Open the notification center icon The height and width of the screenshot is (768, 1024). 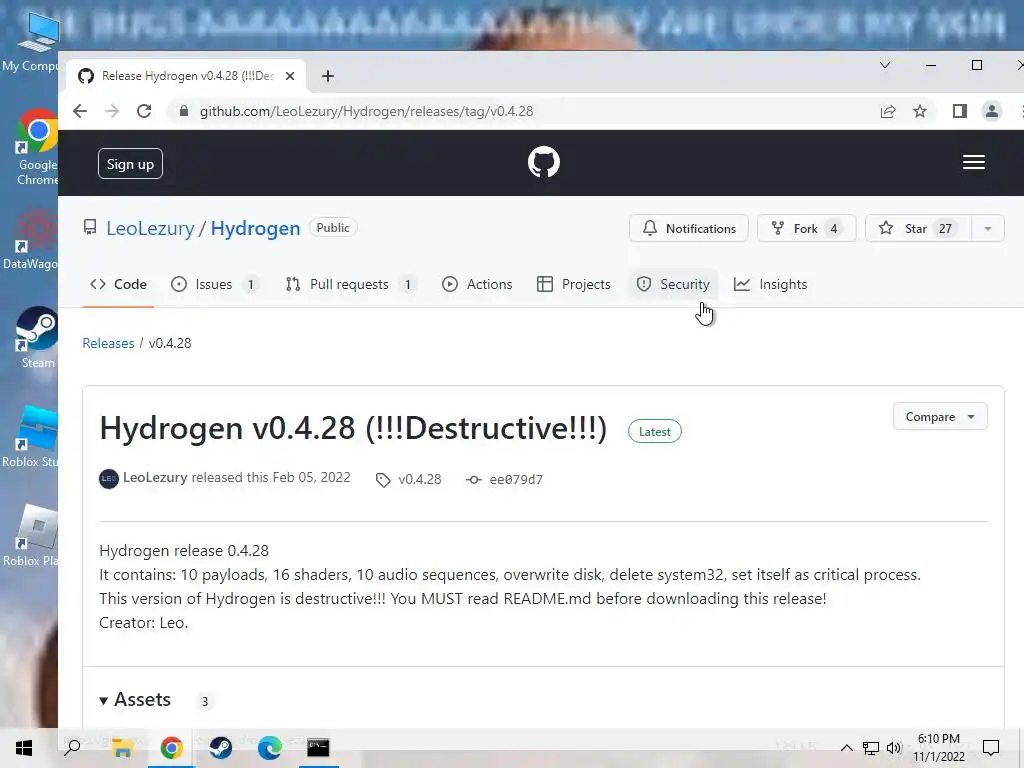pos(991,748)
